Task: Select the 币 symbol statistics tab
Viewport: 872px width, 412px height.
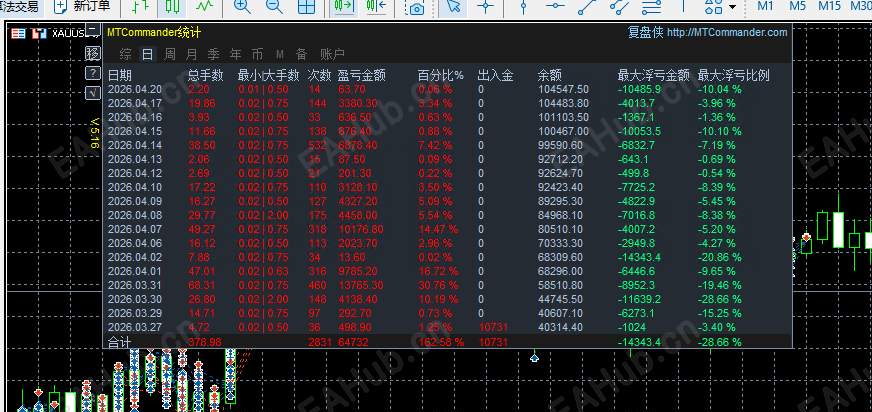Action: click(x=257, y=54)
